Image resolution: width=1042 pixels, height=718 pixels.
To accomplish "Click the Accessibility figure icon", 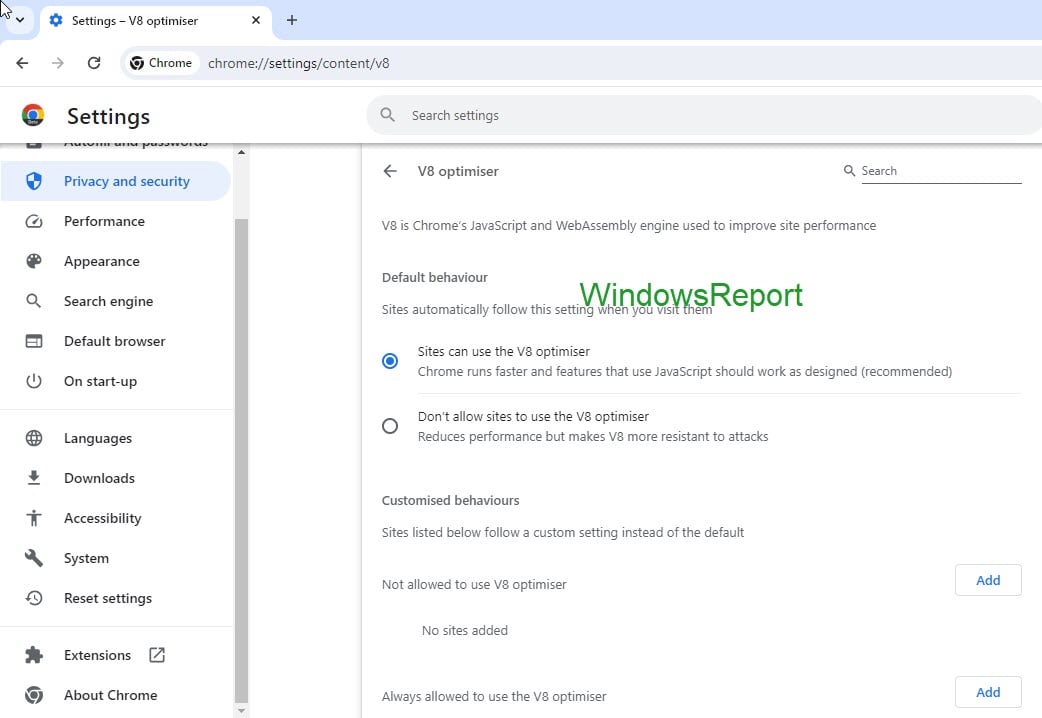I will point(34,518).
